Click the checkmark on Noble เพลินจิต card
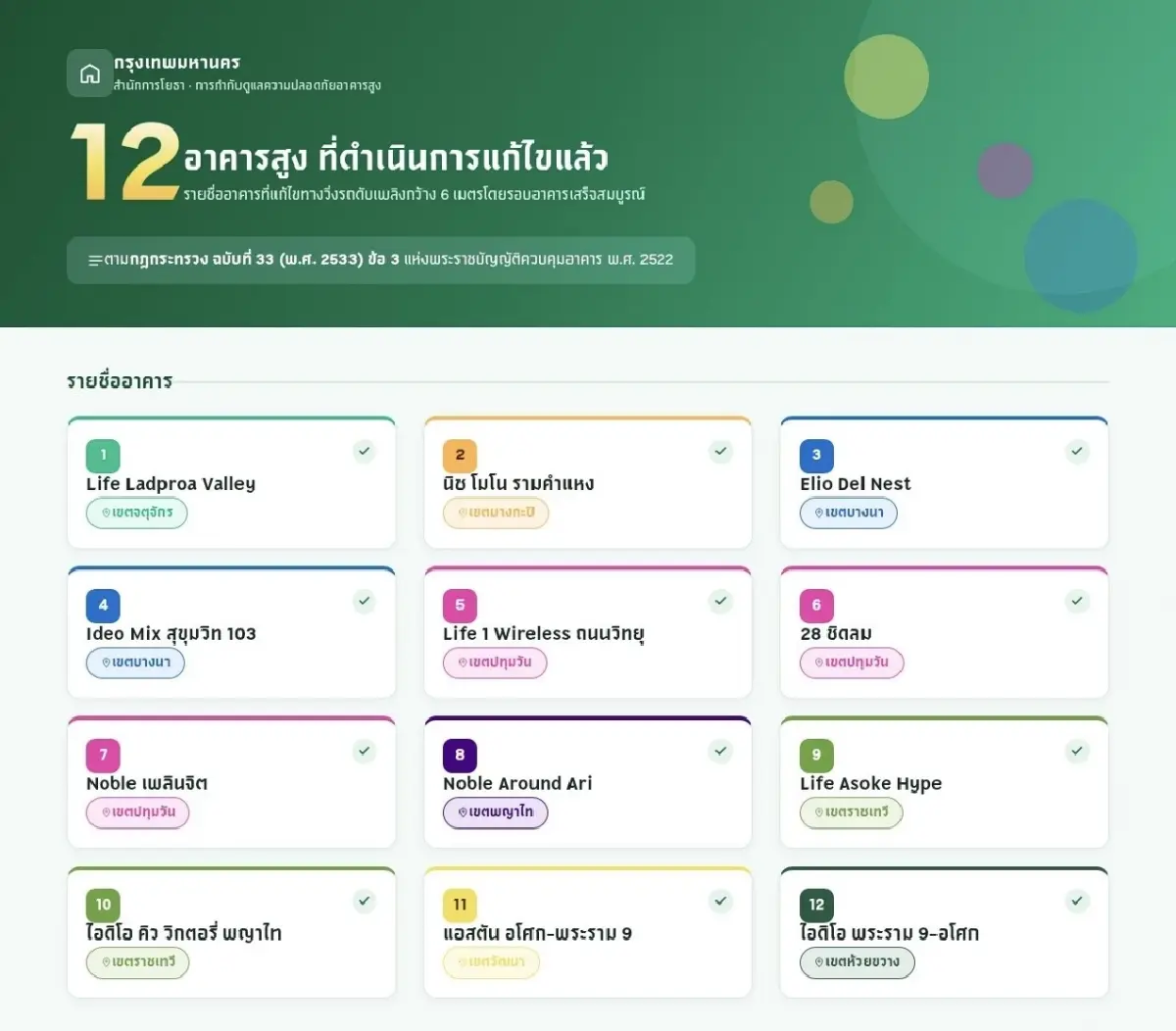Viewport: 1176px width, 1031px height. coord(365,751)
